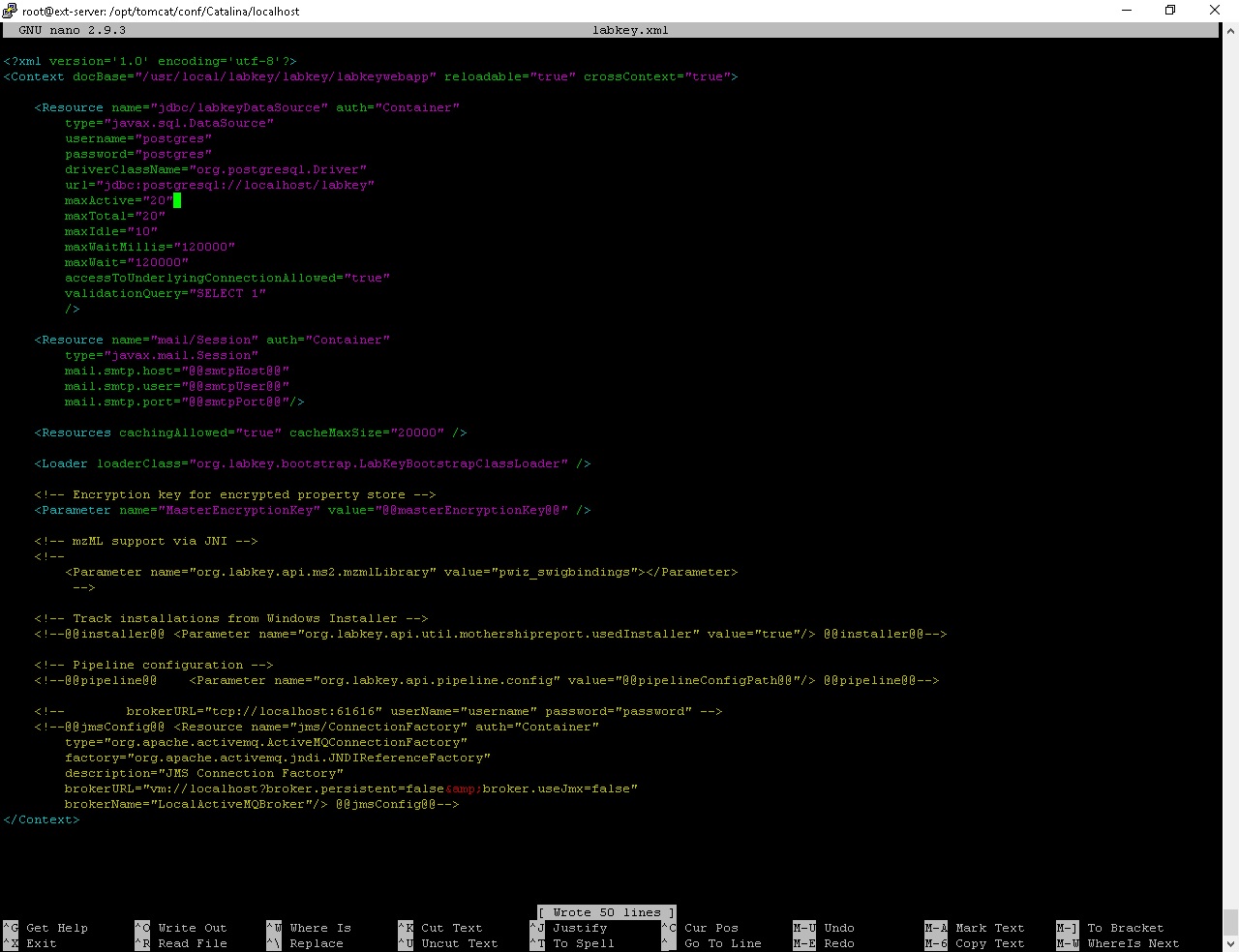Click the mail/Session Resource line

point(212,340)
